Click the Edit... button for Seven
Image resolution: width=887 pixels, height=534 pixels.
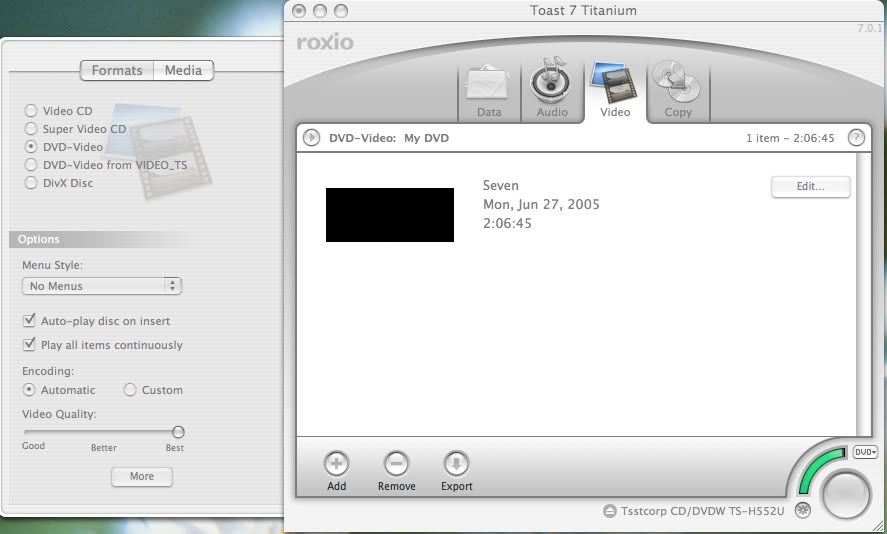click(x=811, y=187)
